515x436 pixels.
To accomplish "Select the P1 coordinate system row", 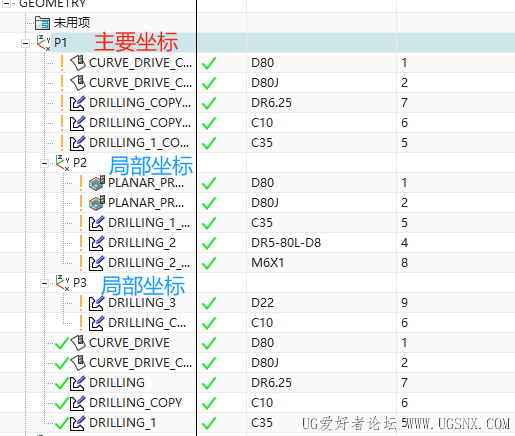I will (x=257, y=43).
